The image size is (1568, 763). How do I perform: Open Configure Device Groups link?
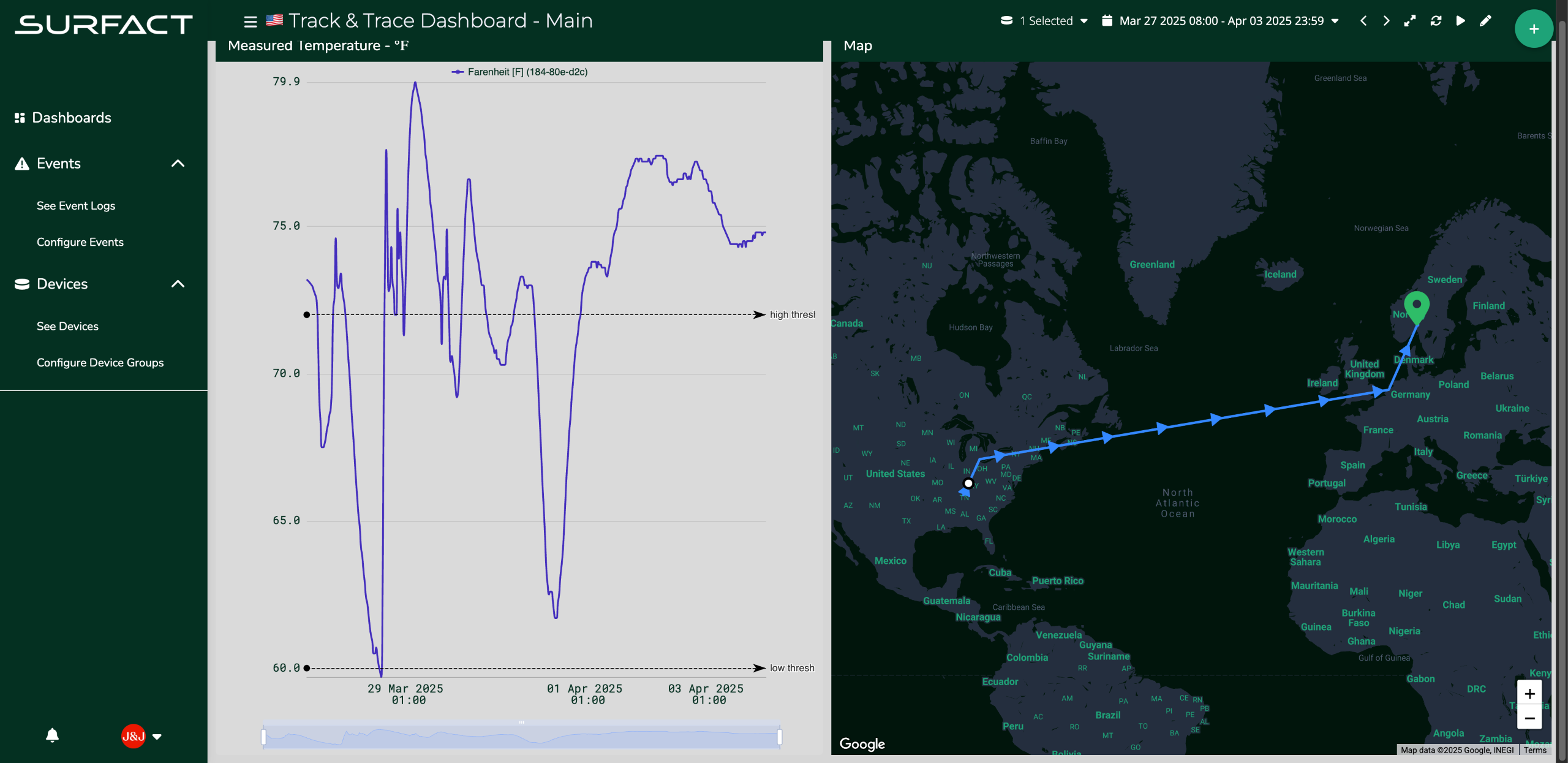(100, 363)
